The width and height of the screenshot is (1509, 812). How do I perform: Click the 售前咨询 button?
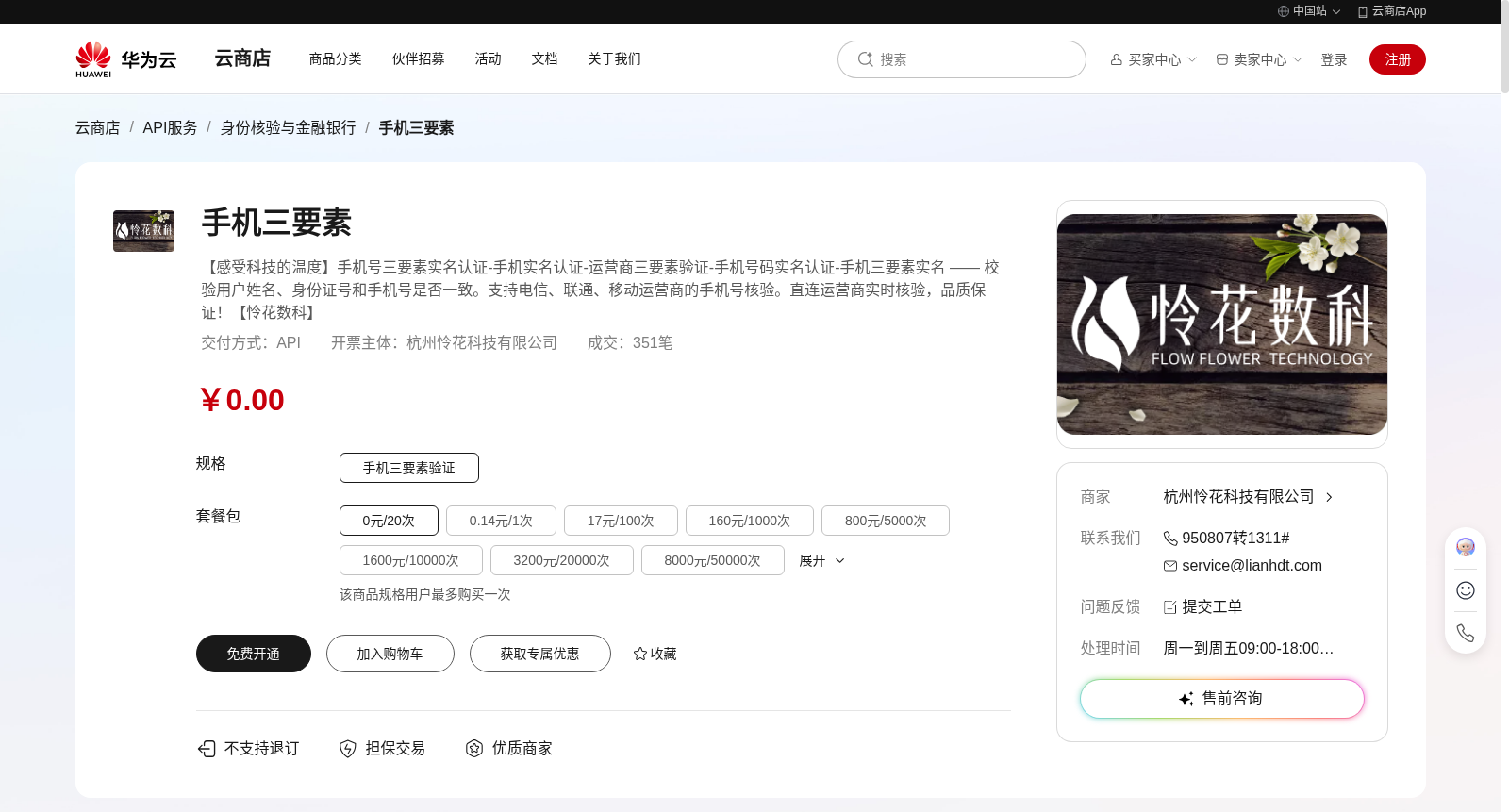1222,699
